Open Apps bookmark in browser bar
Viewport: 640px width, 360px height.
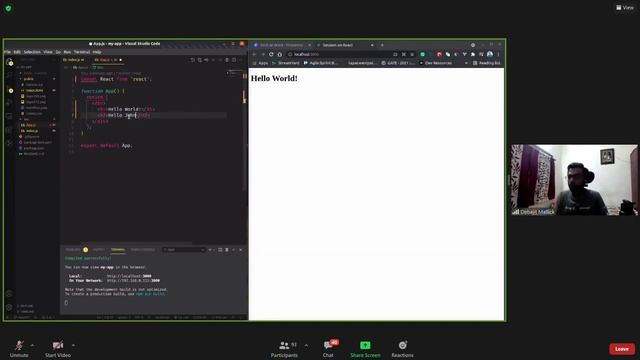click(x=260, y=63)
